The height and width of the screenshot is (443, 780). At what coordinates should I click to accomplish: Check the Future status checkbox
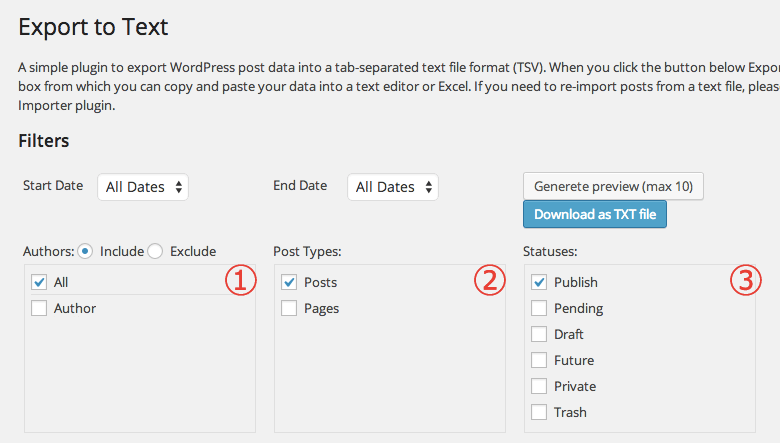pos(539,359)
